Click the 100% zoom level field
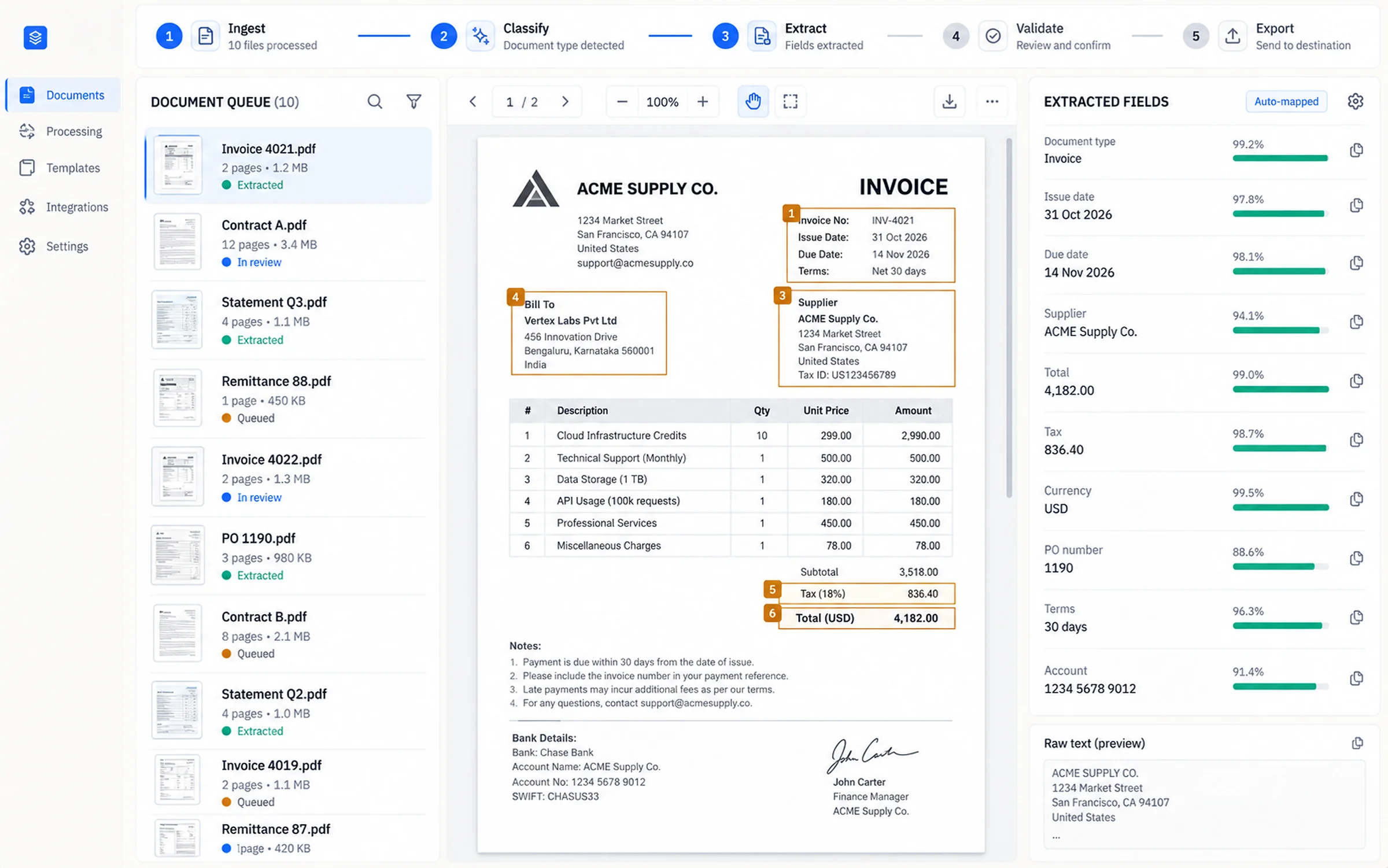Image resolution: width=1388 pixels, height=868 pixels. (x=662, y=102)
